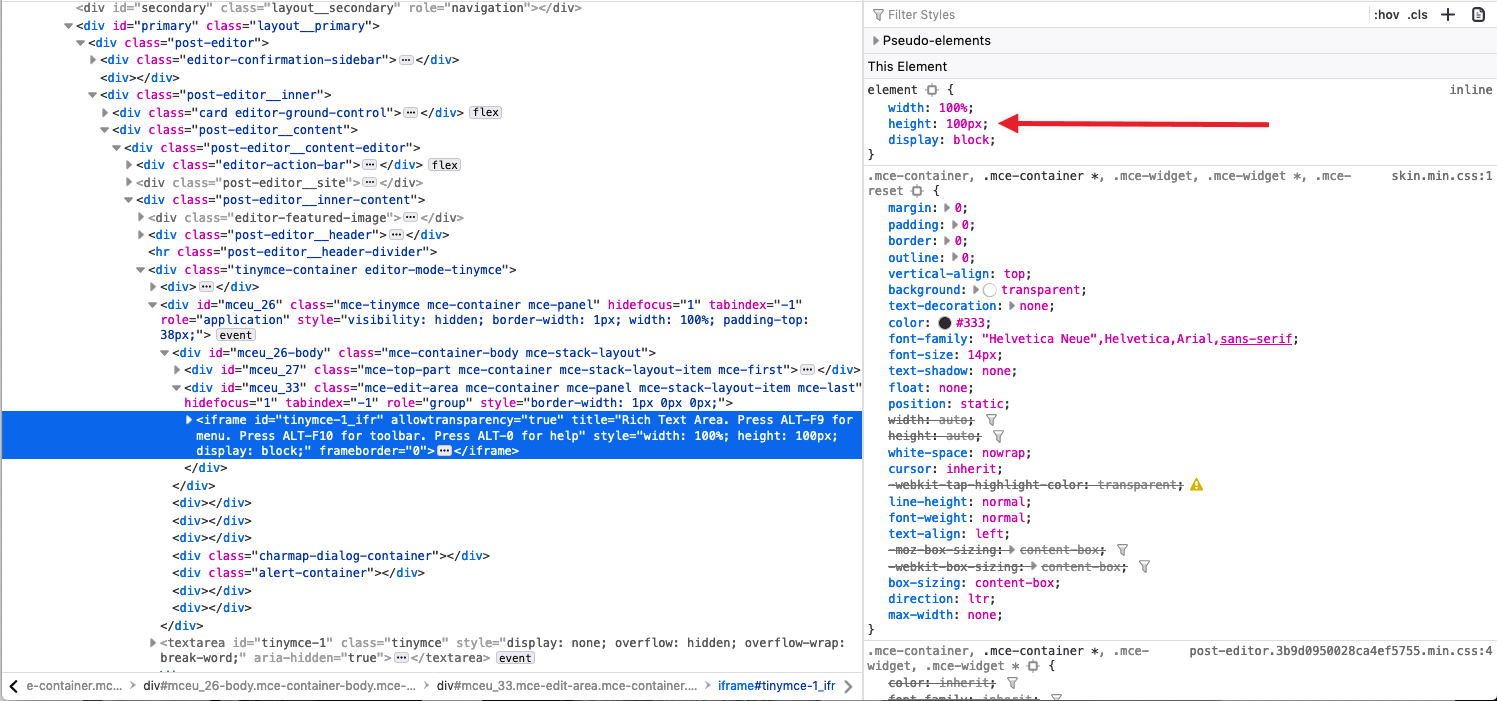Screen dimensions: 1497x701
Task: Expand the margin shorthand property
Action: pos(948,208)
